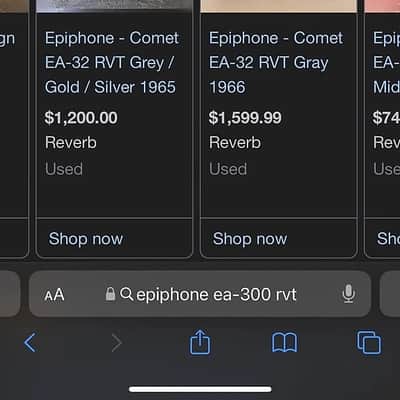Image resolution: width=400 pixels, height=400 pixels.
Task: Click address bar text epiphone ea-300 rvt
Action: [x=216, y=295]
